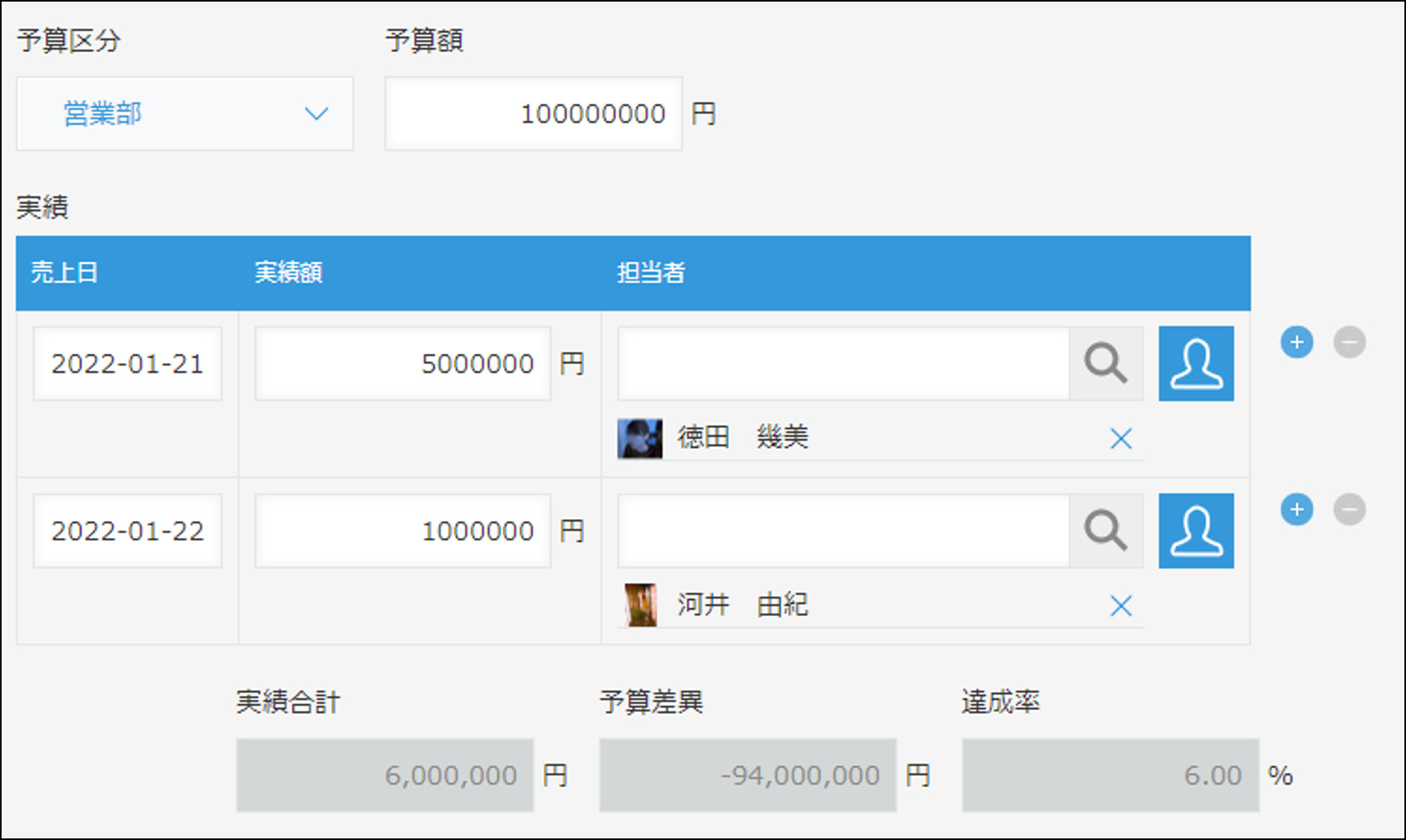Click the chevron arrow on the 営業部 dropdown
Screen dimensions: 1406x840
coord(317,114)
